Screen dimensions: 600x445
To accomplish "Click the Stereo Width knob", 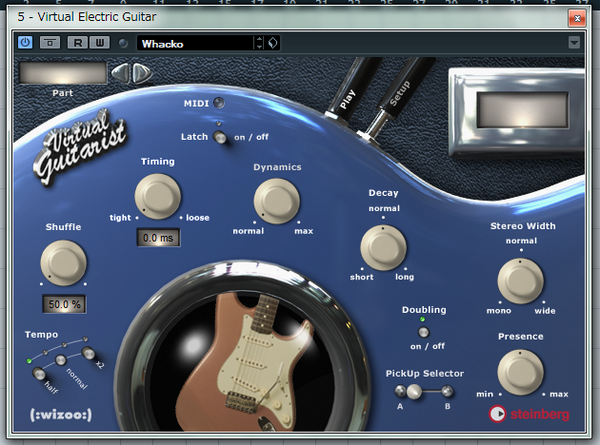I will (x=520, y=281).
